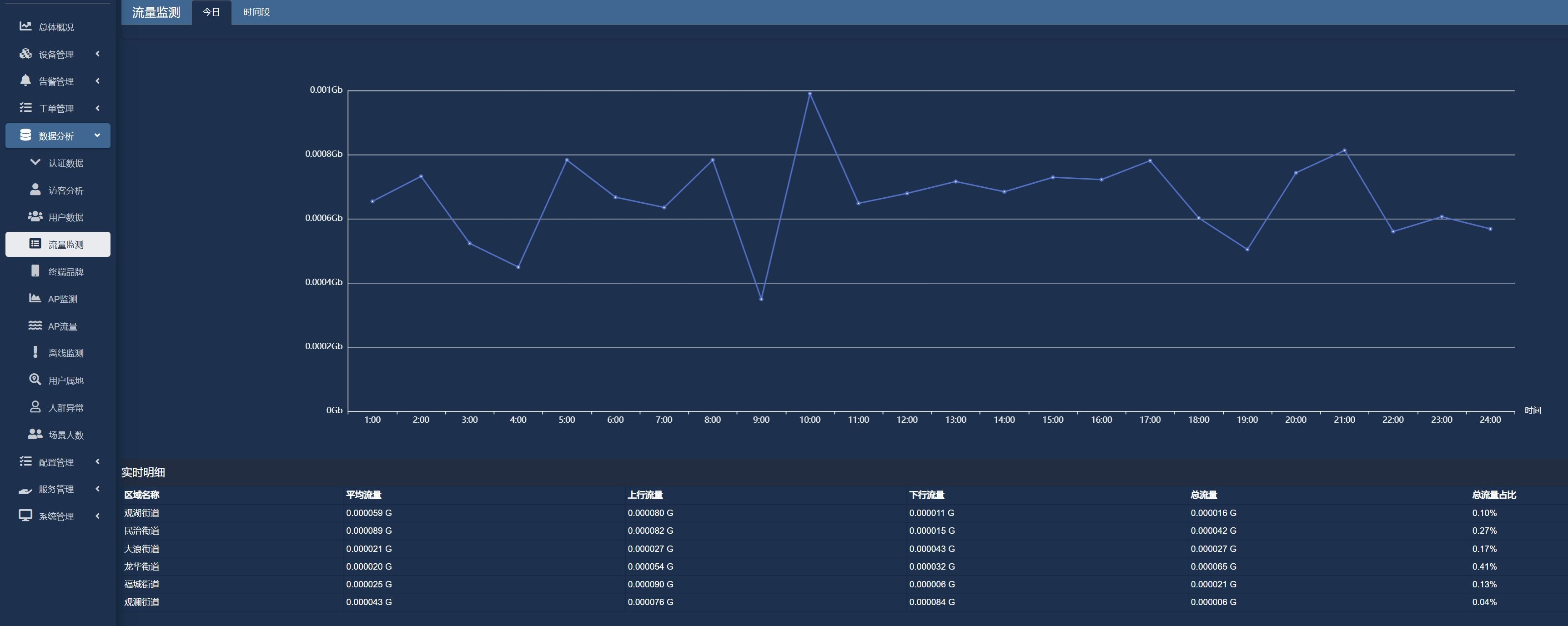Screen dimensions: 1568x626
Task: Click the 龙华街道 table row
Action: [x=142, y=566]
